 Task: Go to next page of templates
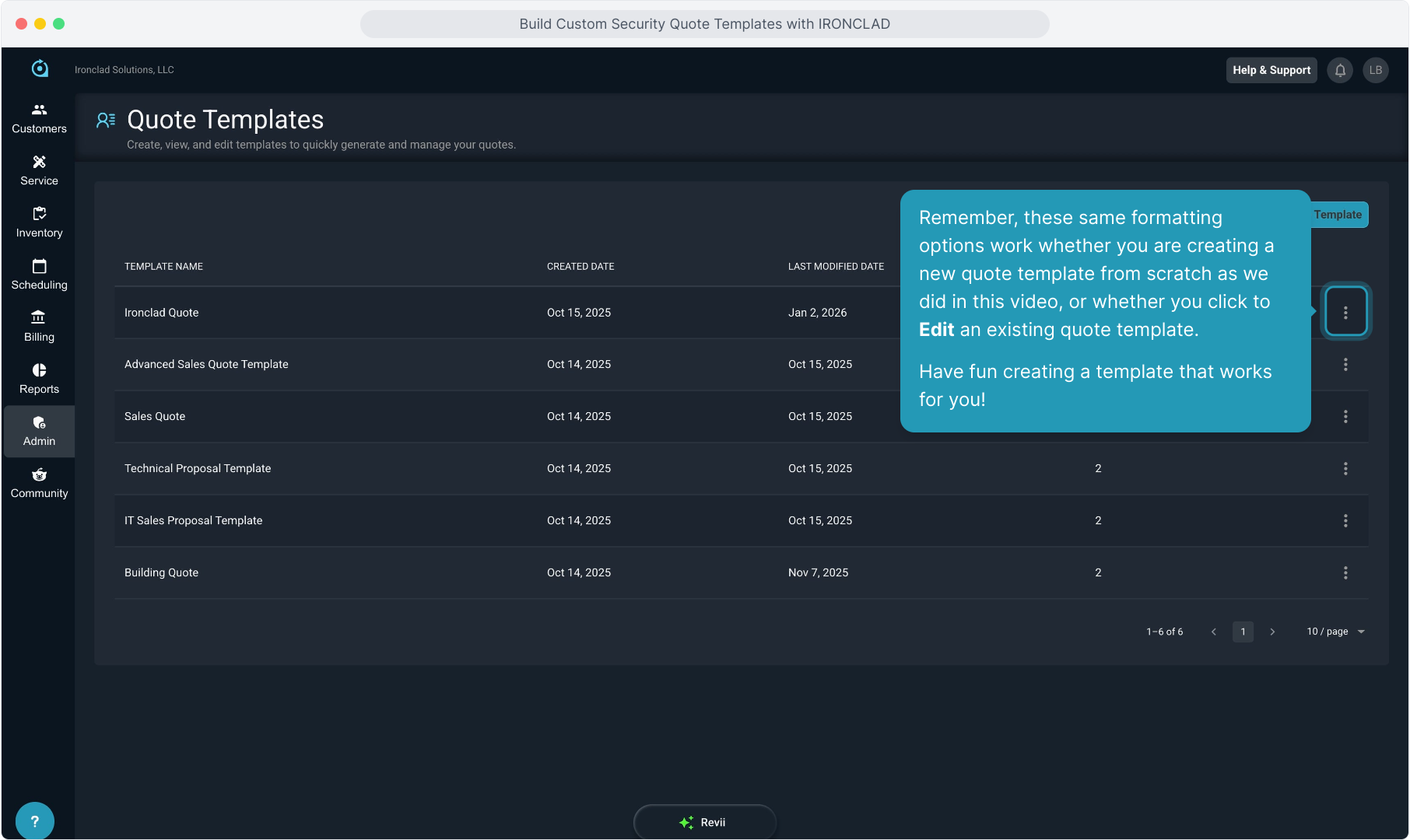(1272, 632)
